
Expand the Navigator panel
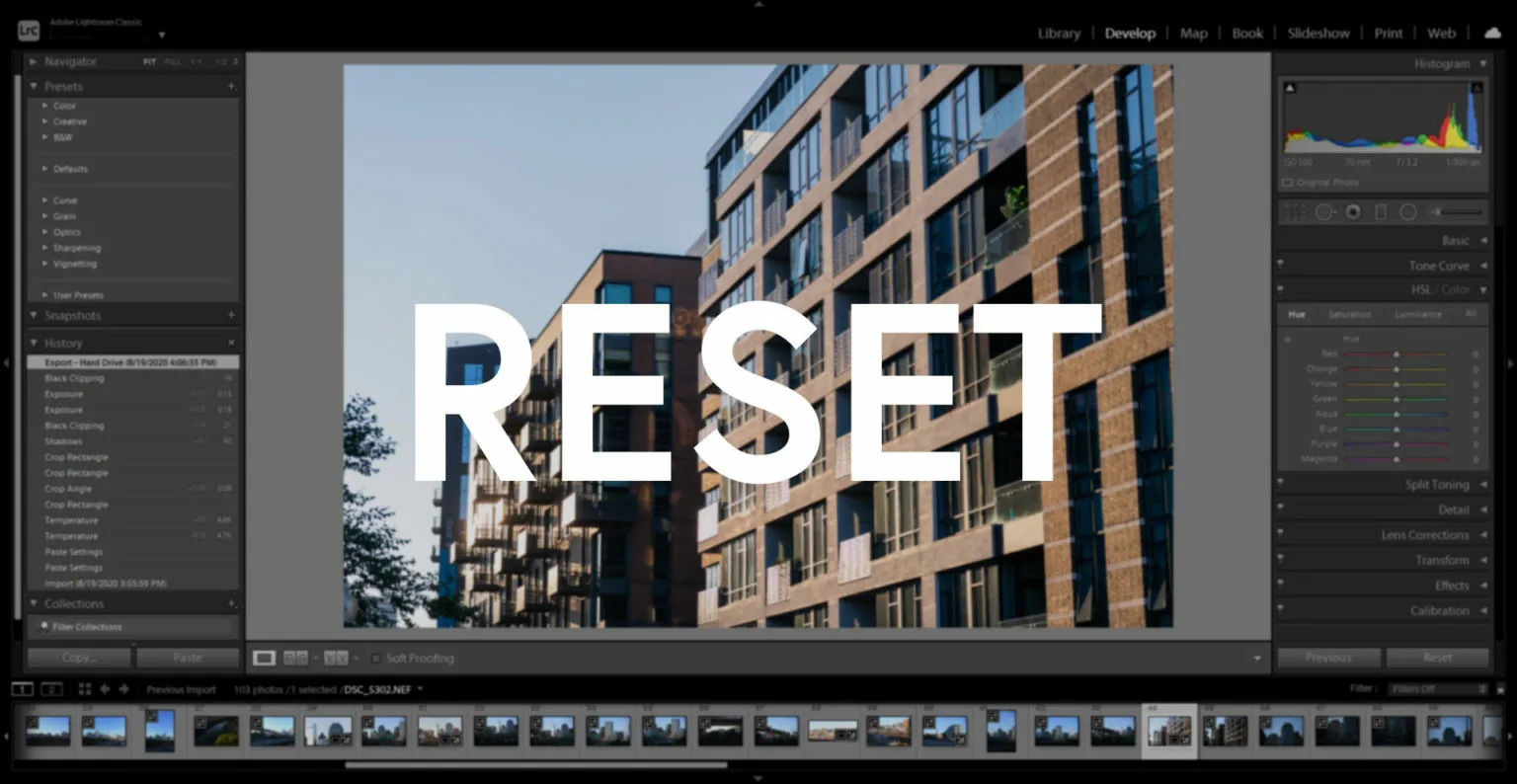pyautogui.click(x=34, y=61)
